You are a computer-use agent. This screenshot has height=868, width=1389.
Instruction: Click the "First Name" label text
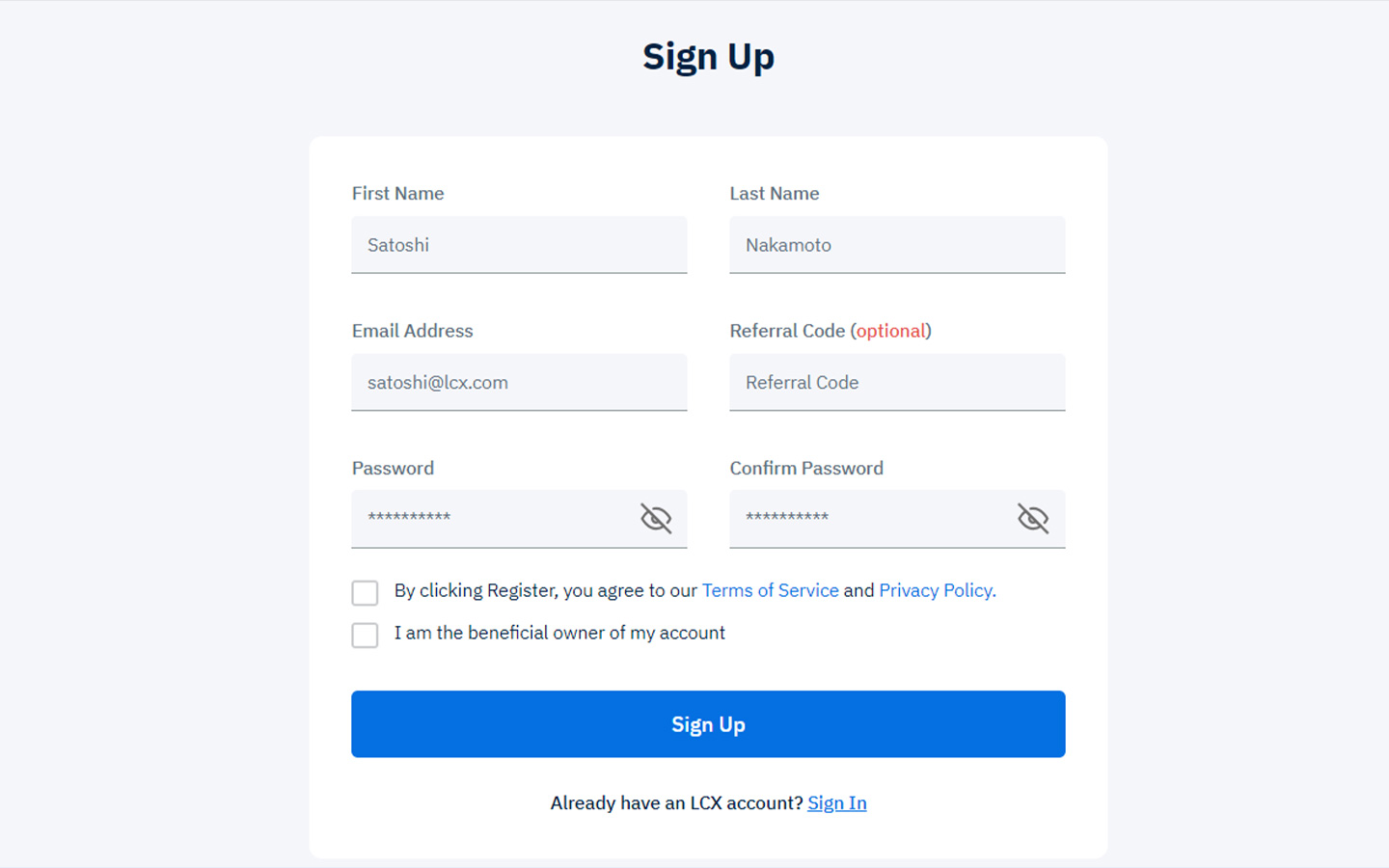[397, 194]
